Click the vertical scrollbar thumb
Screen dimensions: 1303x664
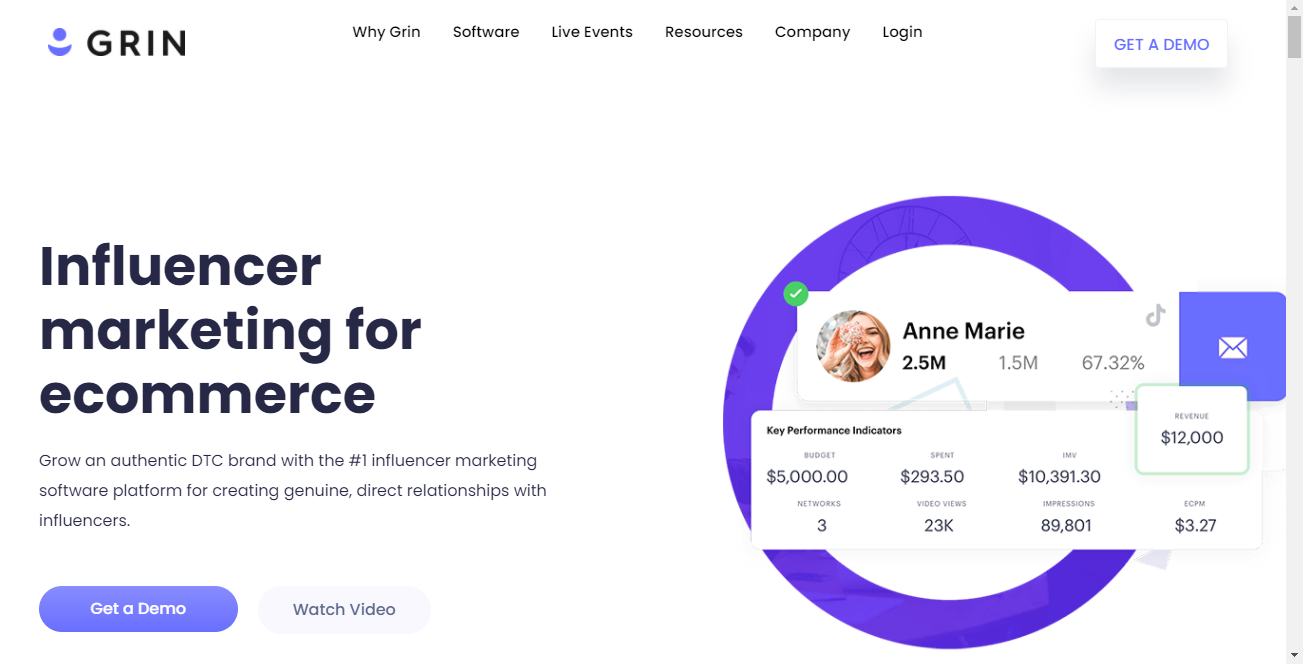1294,38
